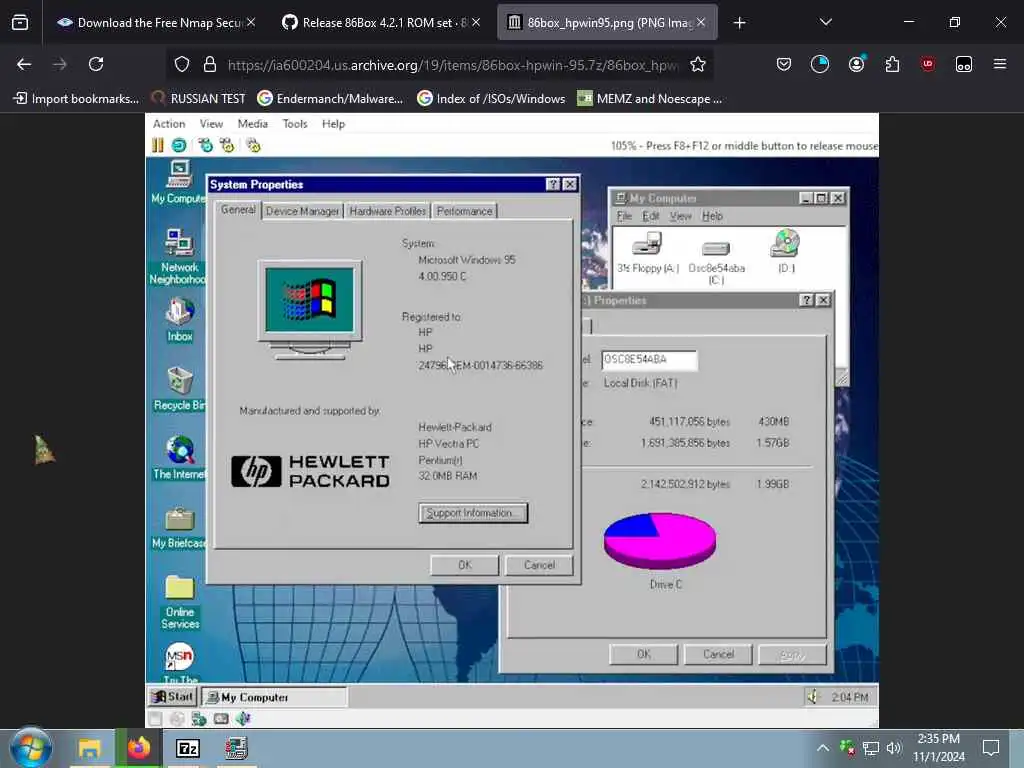Open File menu in My Computer window
Screen dimensions: 1024x768
pyautogui.click(x=624, y=216)
